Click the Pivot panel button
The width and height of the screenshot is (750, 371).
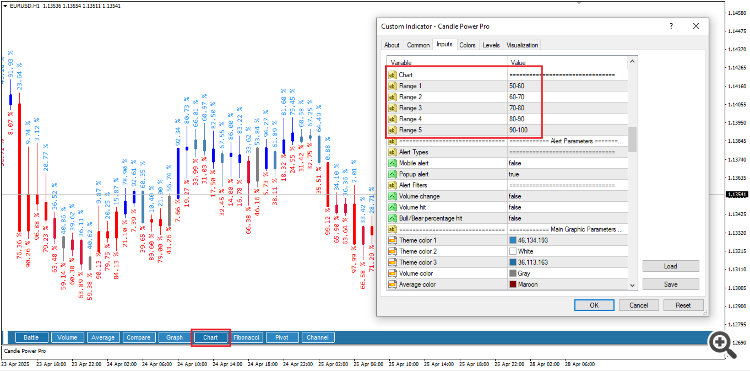(282, 338)
